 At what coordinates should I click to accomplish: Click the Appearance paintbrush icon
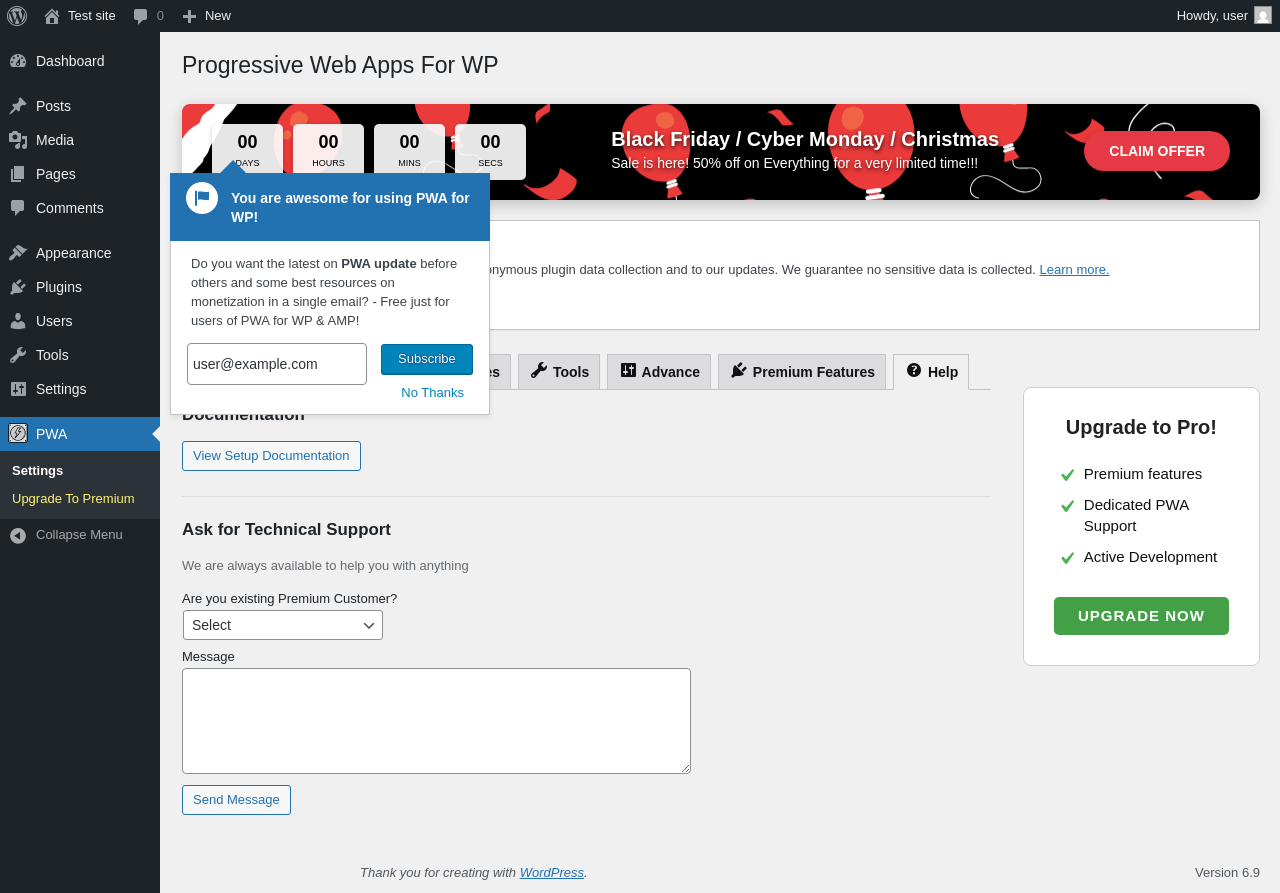(x=18, y=253)
